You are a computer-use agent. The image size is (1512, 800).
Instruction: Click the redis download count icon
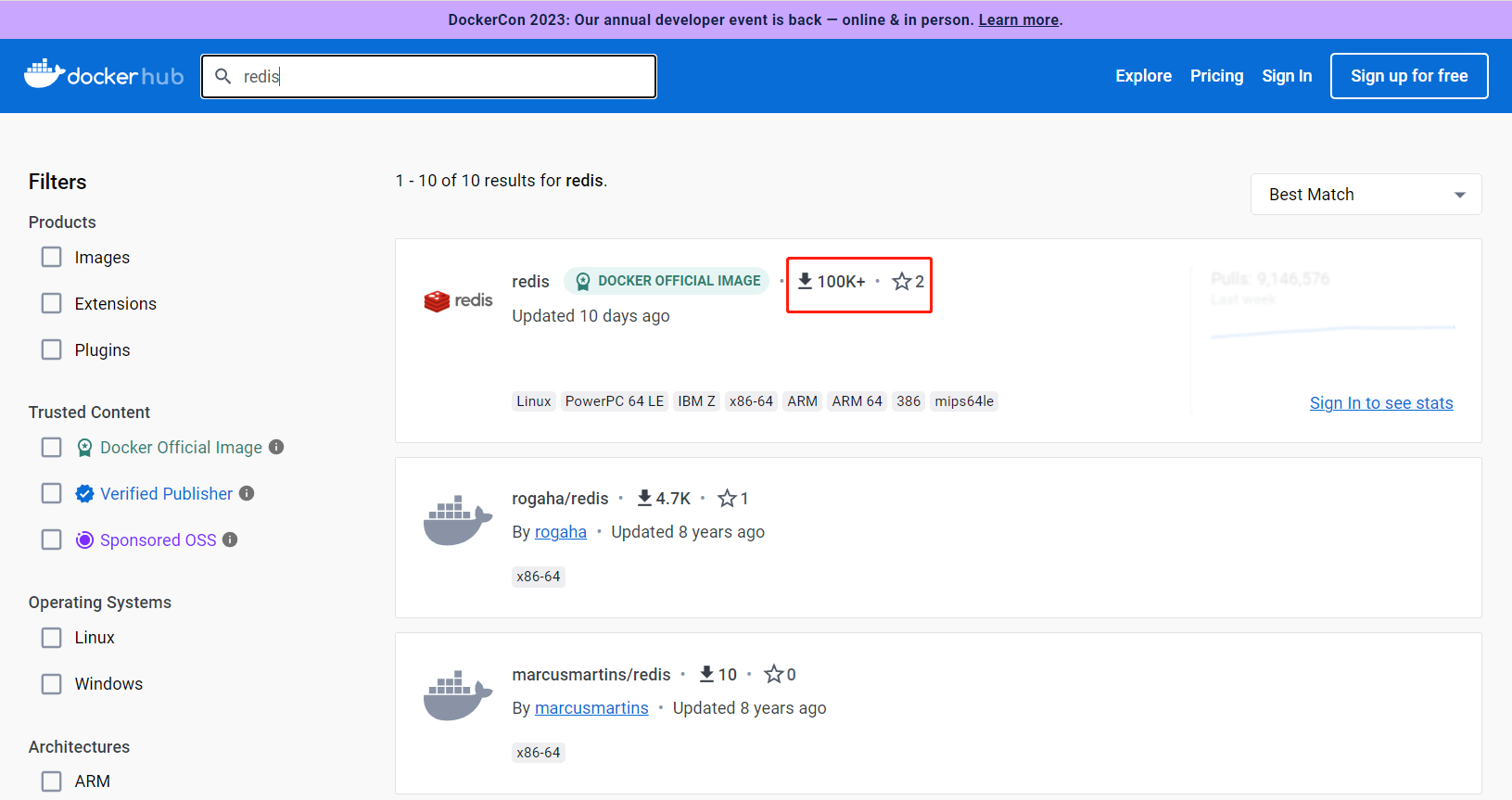click(806, 281)
